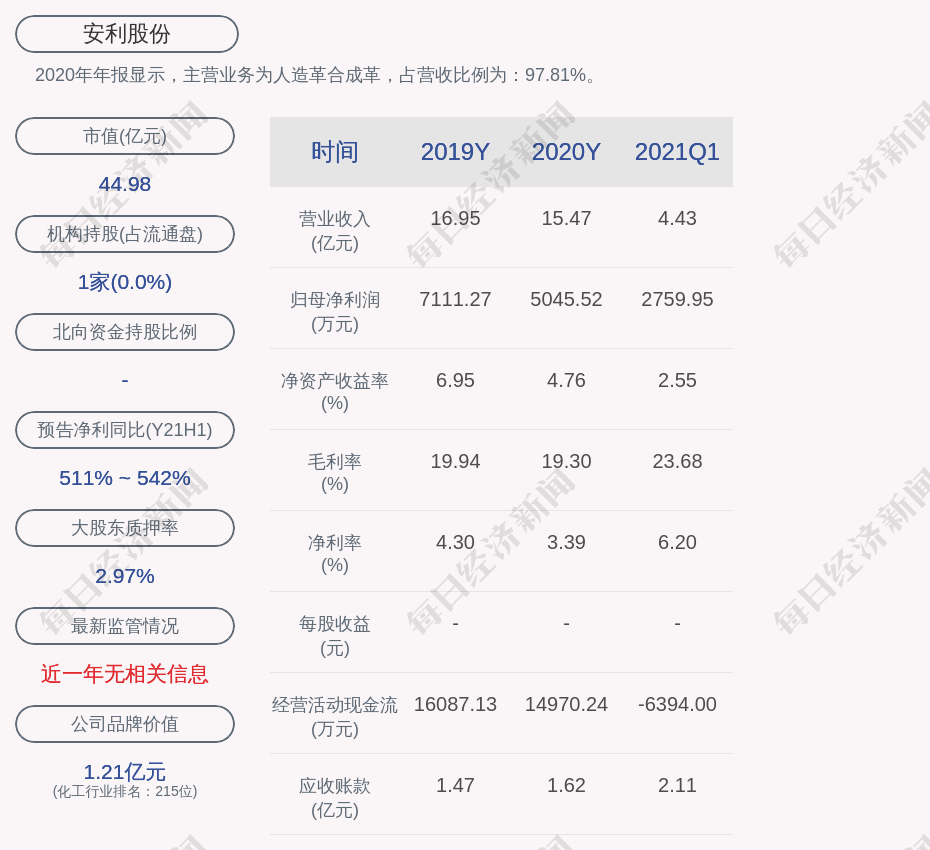Select the 2019Y column header

(x=455, y=152)
